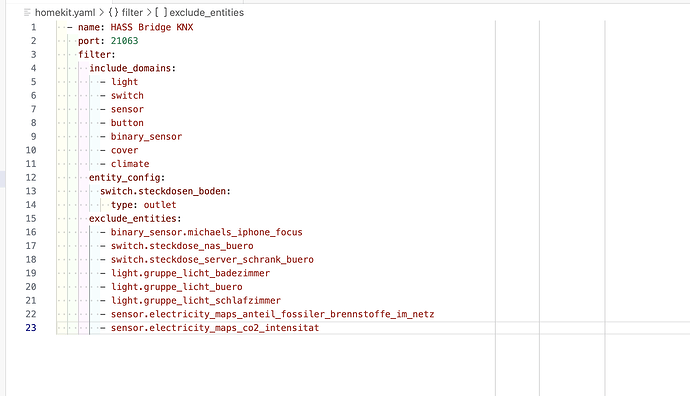Click the 'port' key on line 2
Screen dimensions: 690x396
89,41
